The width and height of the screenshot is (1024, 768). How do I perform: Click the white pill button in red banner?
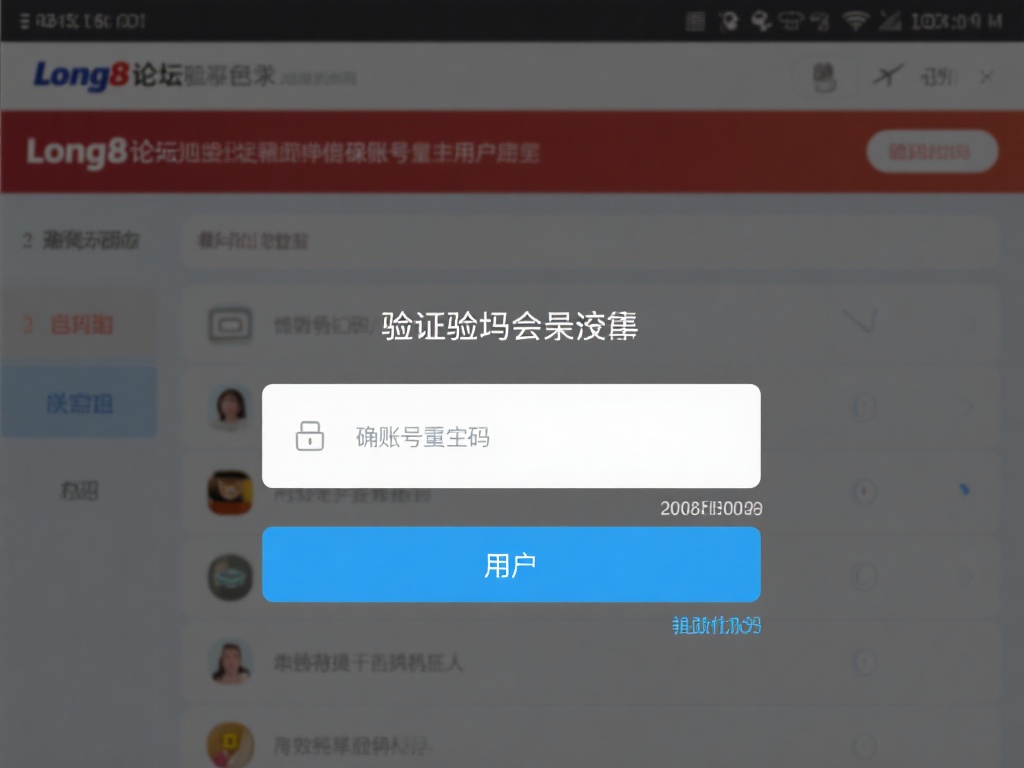point(932,152)
